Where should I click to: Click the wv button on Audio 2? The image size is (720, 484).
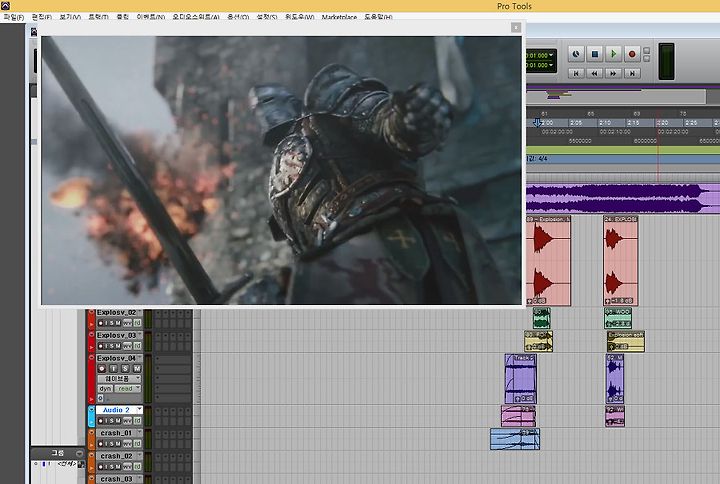coord(127,421)
